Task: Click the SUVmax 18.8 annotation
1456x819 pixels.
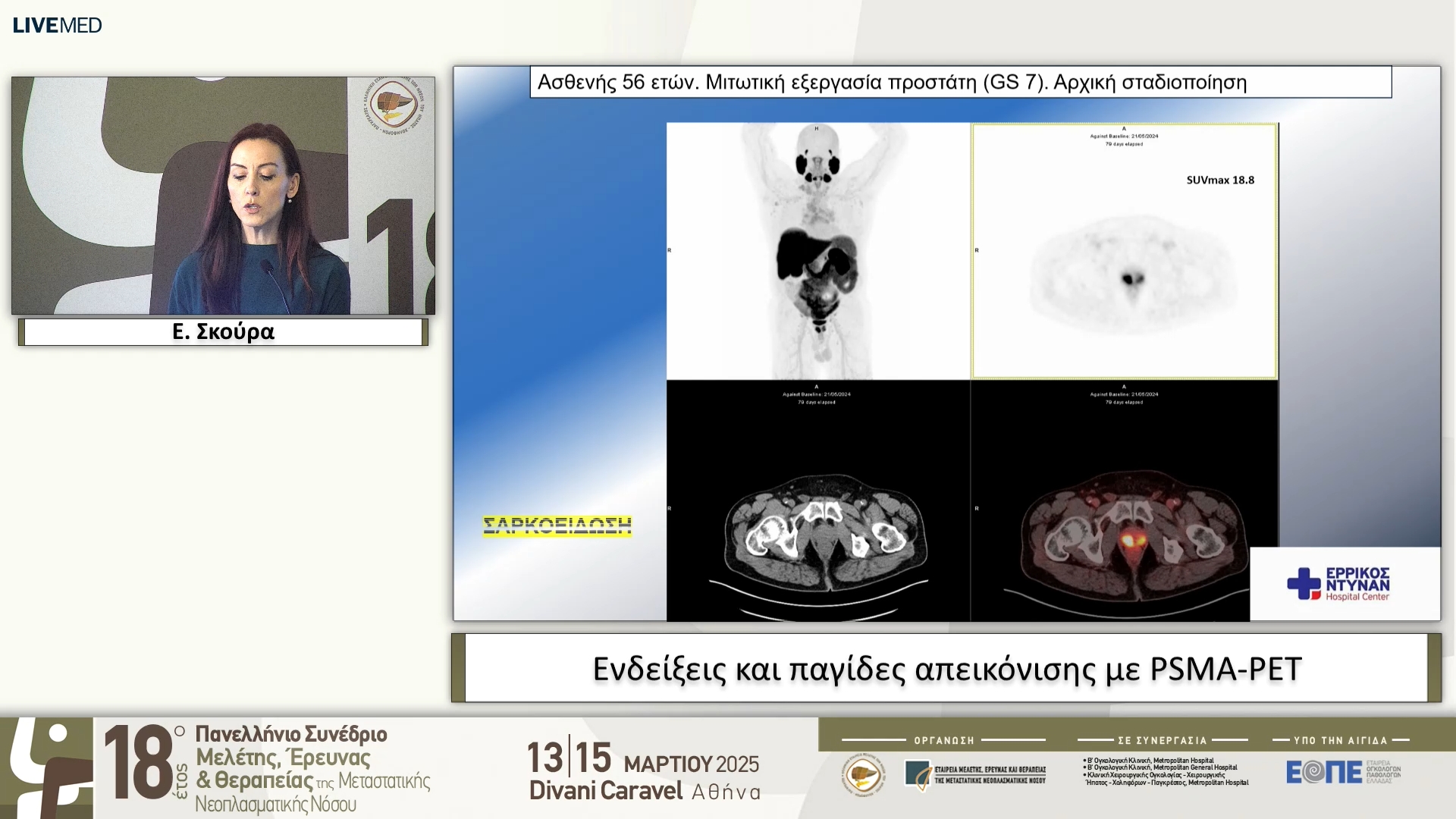Action: pos(1219,180)
